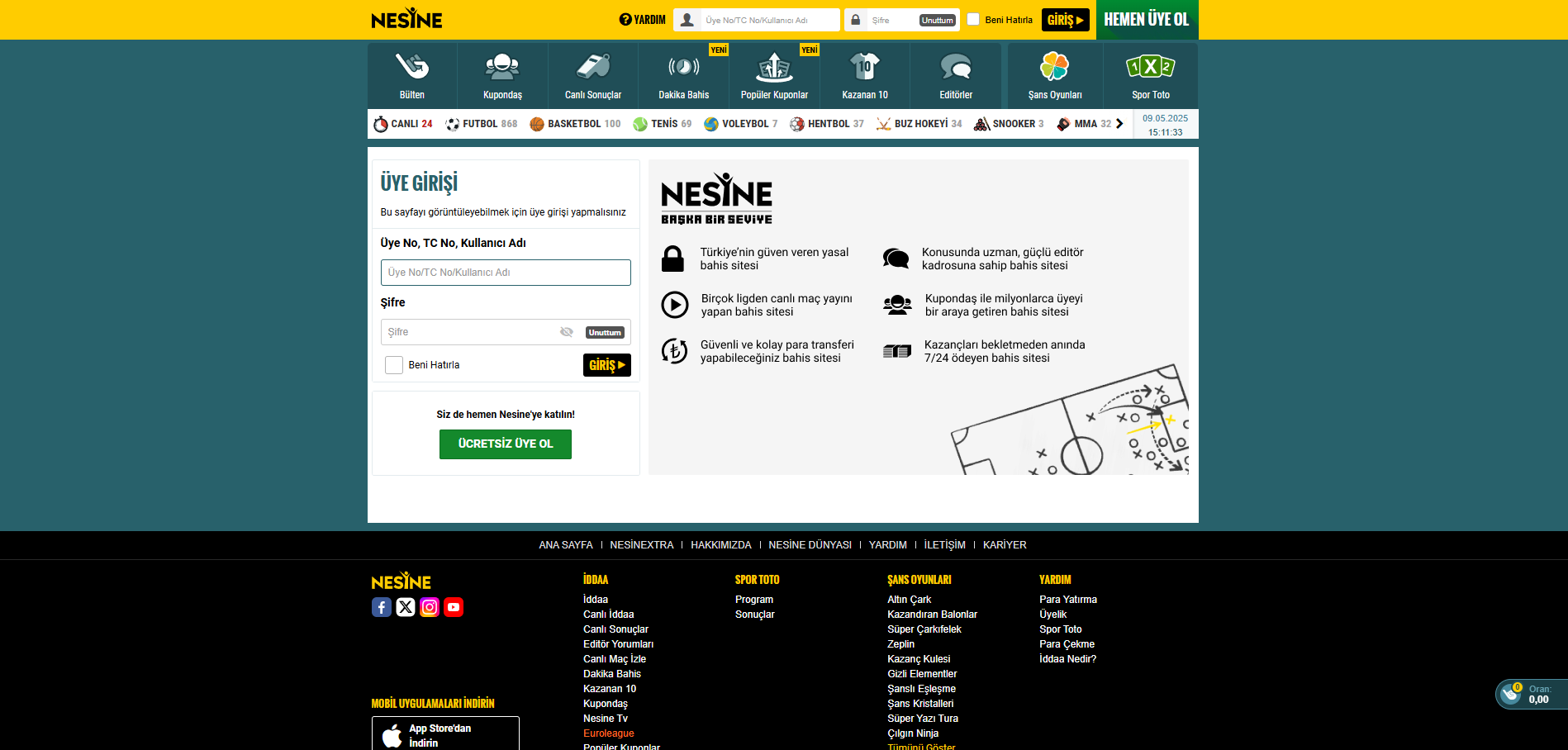Select BUZ HOKEYİ sports tab
The height and width of the screenshot is (750, 1568).
pos(919,124)
